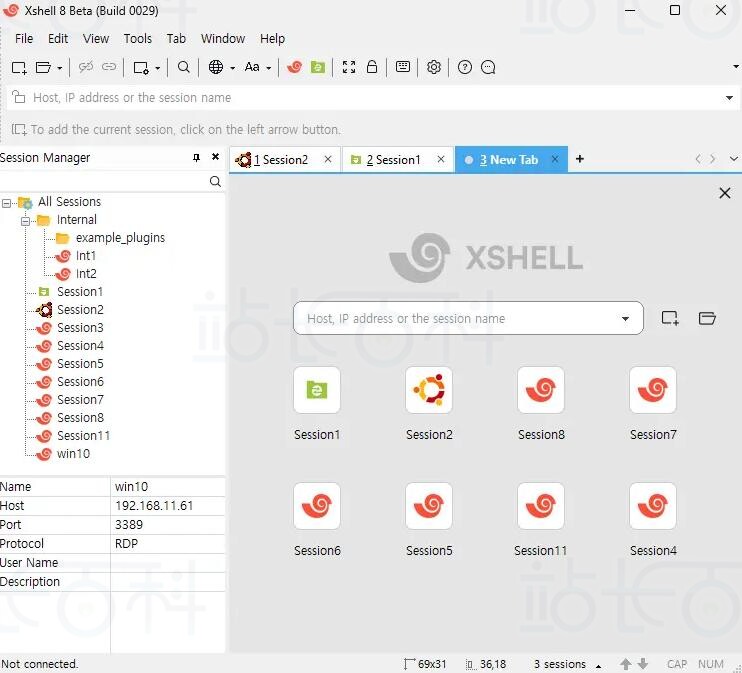Add a new tab with plus button
742x673 pixels.
click(580, 159)
